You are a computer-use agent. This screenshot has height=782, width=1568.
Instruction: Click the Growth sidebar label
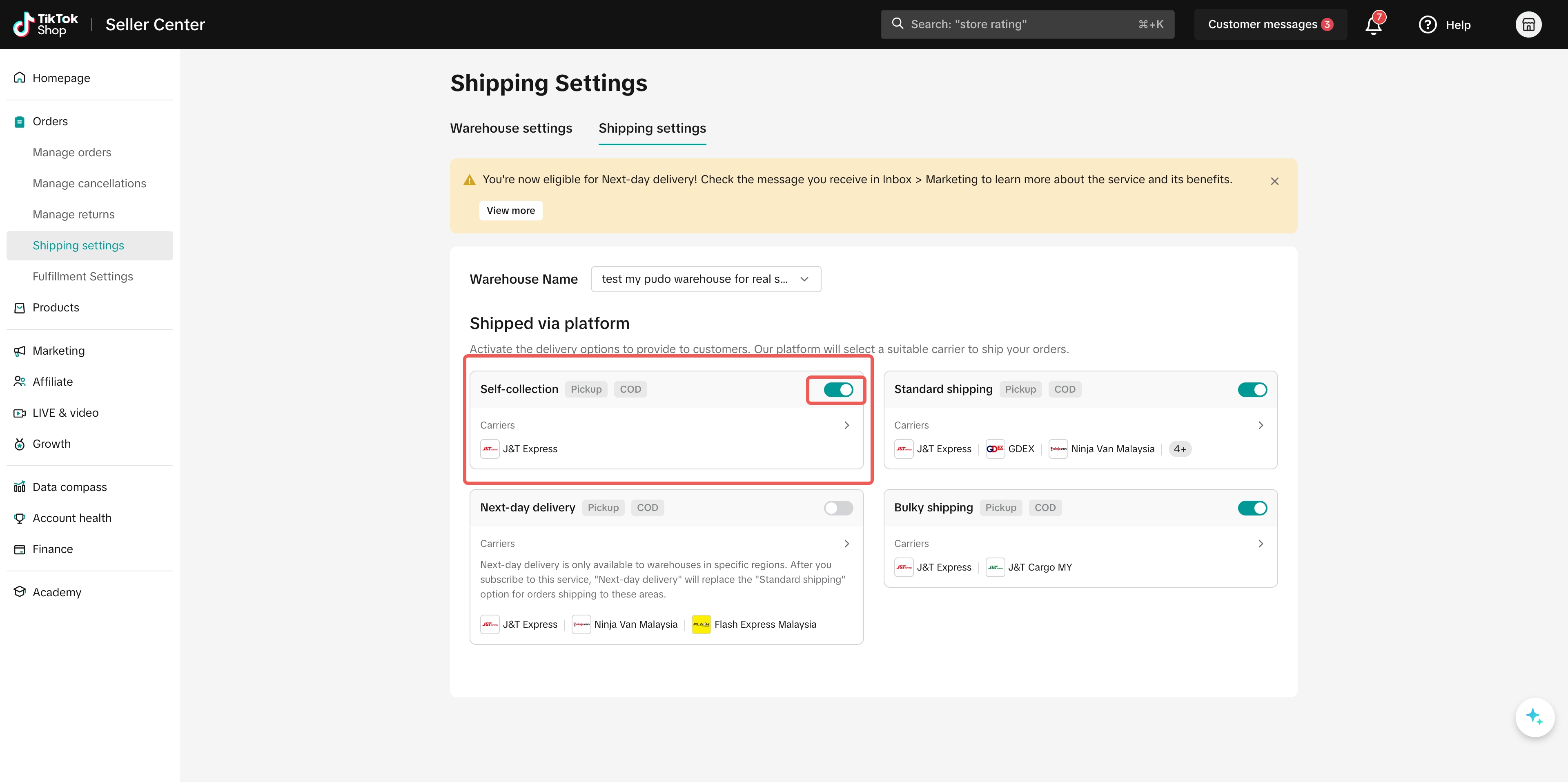click(x=51, y=444)
